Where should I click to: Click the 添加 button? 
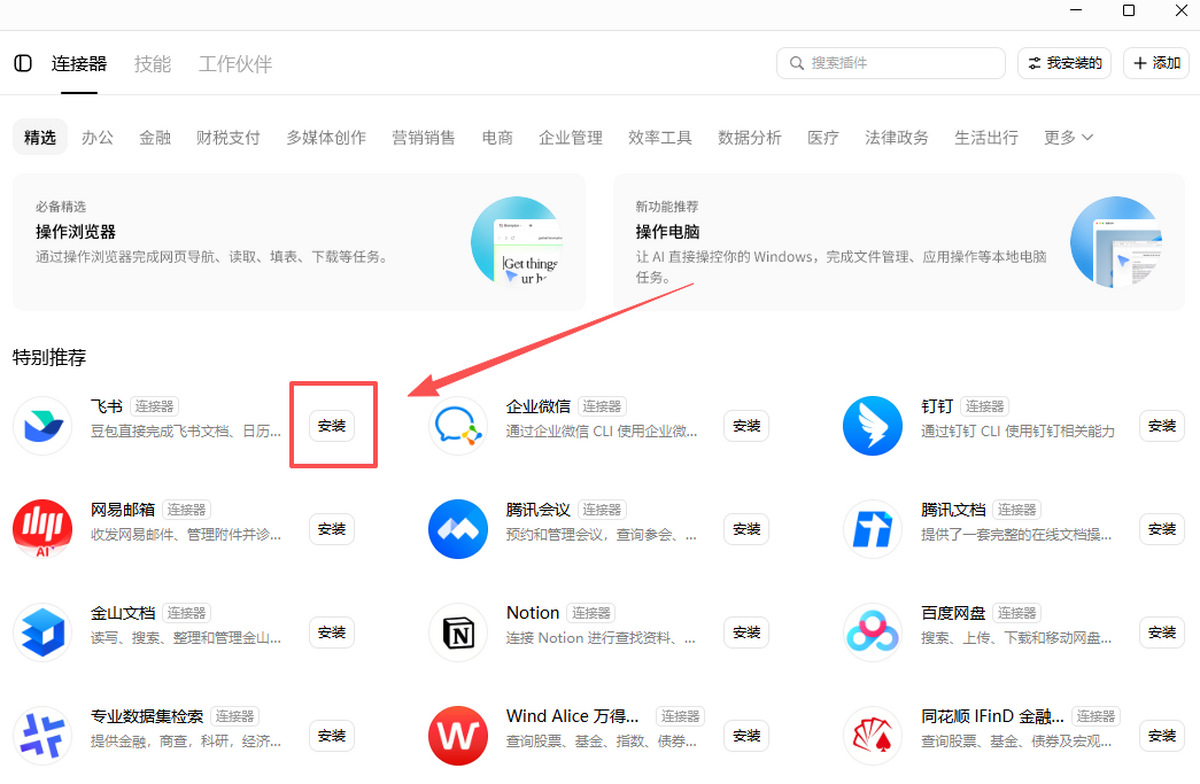[x=1156, y=63]
